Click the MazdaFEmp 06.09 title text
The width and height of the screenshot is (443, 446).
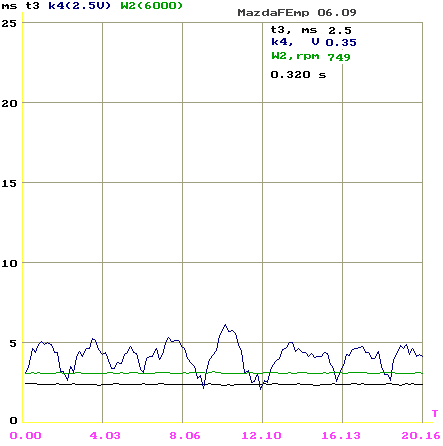pyautogui.click(x=297, y=13)
